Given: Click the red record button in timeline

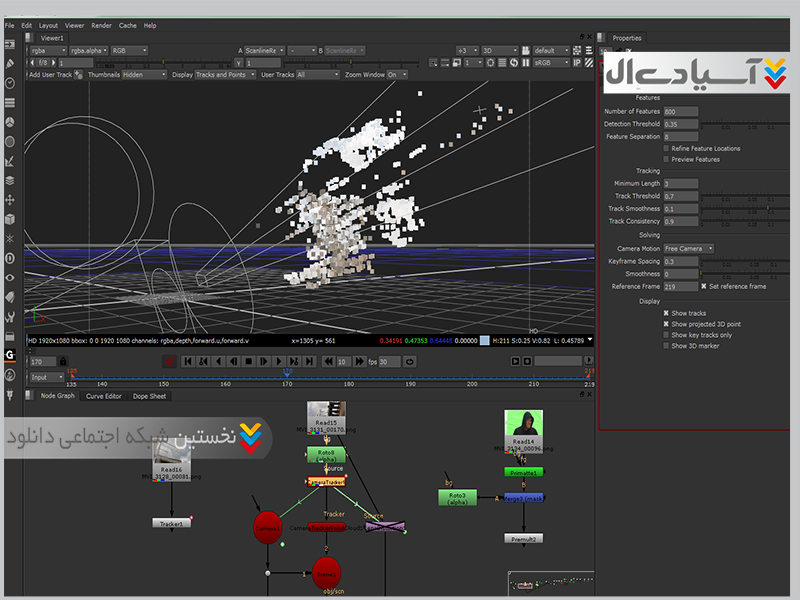Looking at the screenshot, I should pyautogui.click(x=169, y=361).
